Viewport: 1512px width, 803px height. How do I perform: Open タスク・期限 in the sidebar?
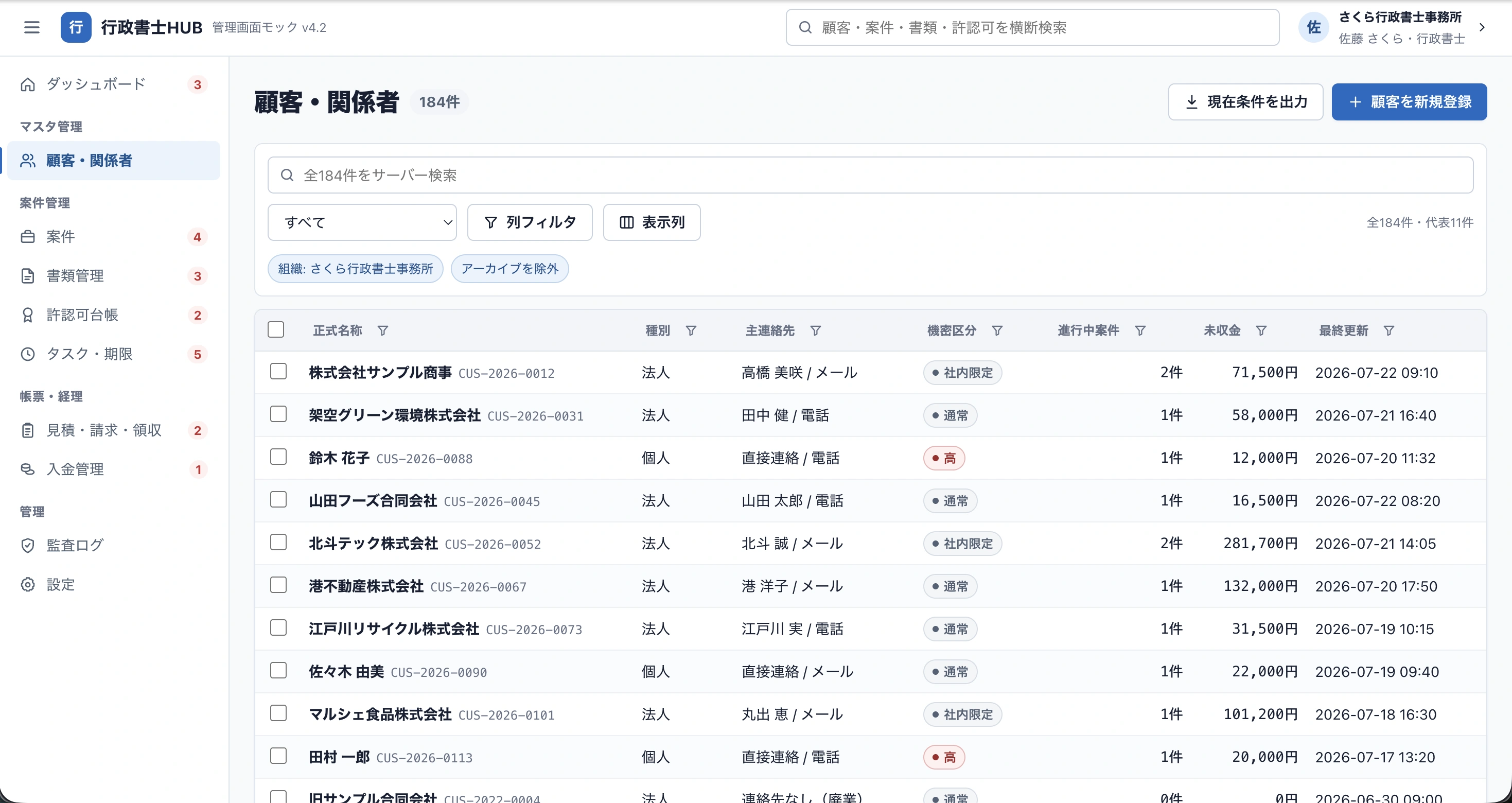pos(114,354)
